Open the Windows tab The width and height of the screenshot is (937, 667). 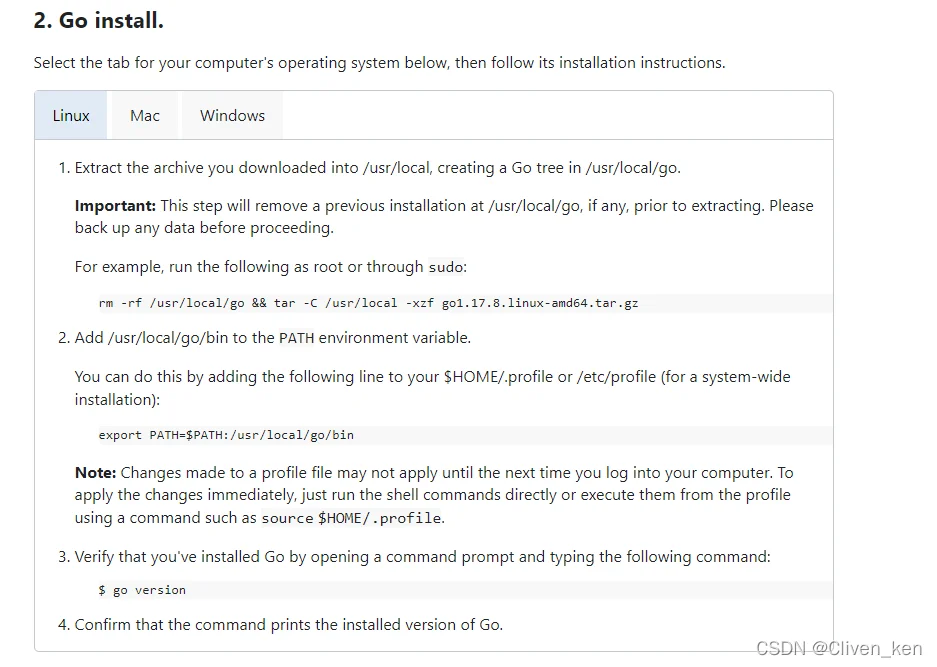click(x=232, y=115)
